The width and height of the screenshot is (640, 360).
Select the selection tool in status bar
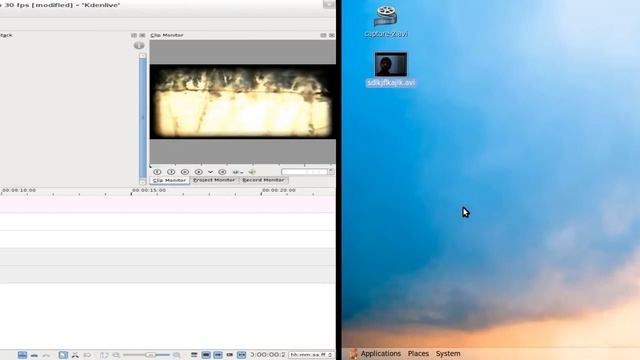[x=63, y=355]
